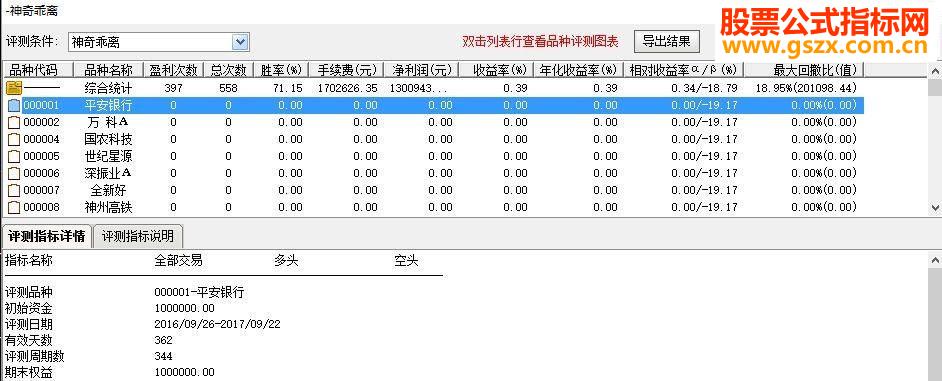Click the 558 total trades value
The width and height of the screenshot is (942, 381).
point(228,88)
